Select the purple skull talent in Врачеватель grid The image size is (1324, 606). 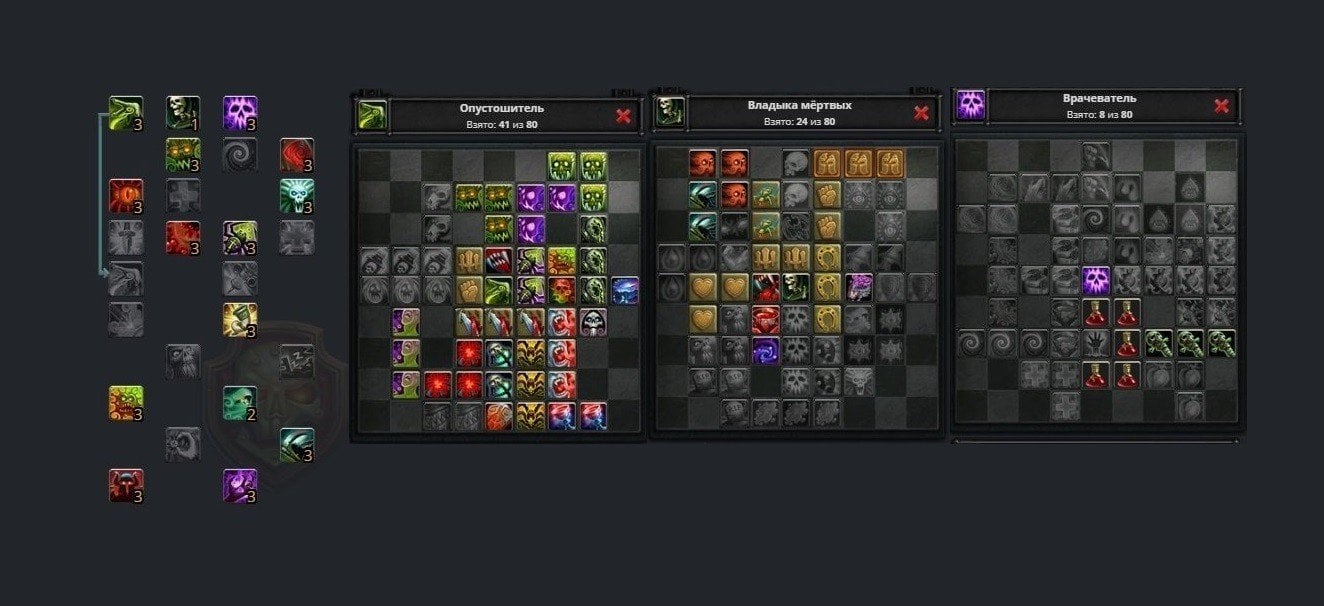coord(1097,280)
